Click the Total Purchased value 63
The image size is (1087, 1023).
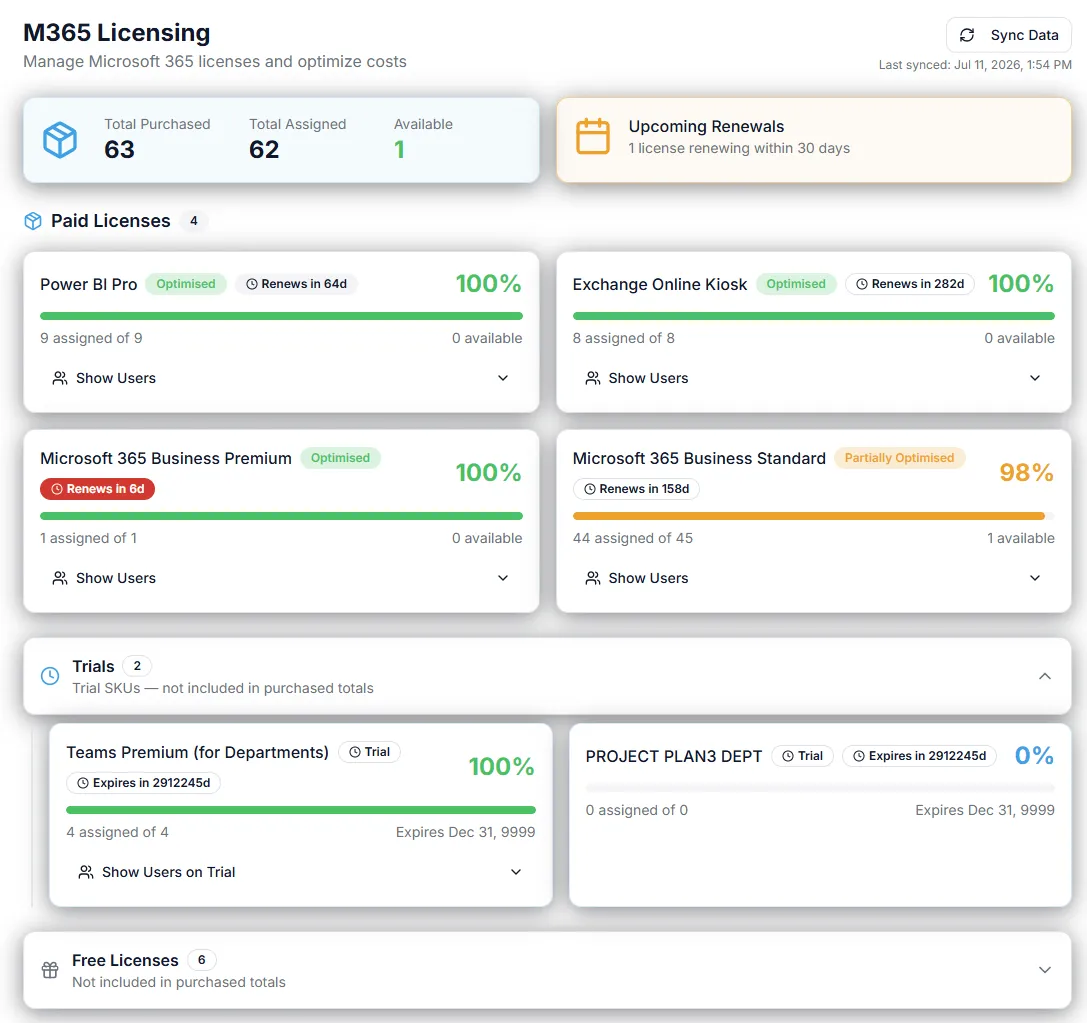(119, 150)
